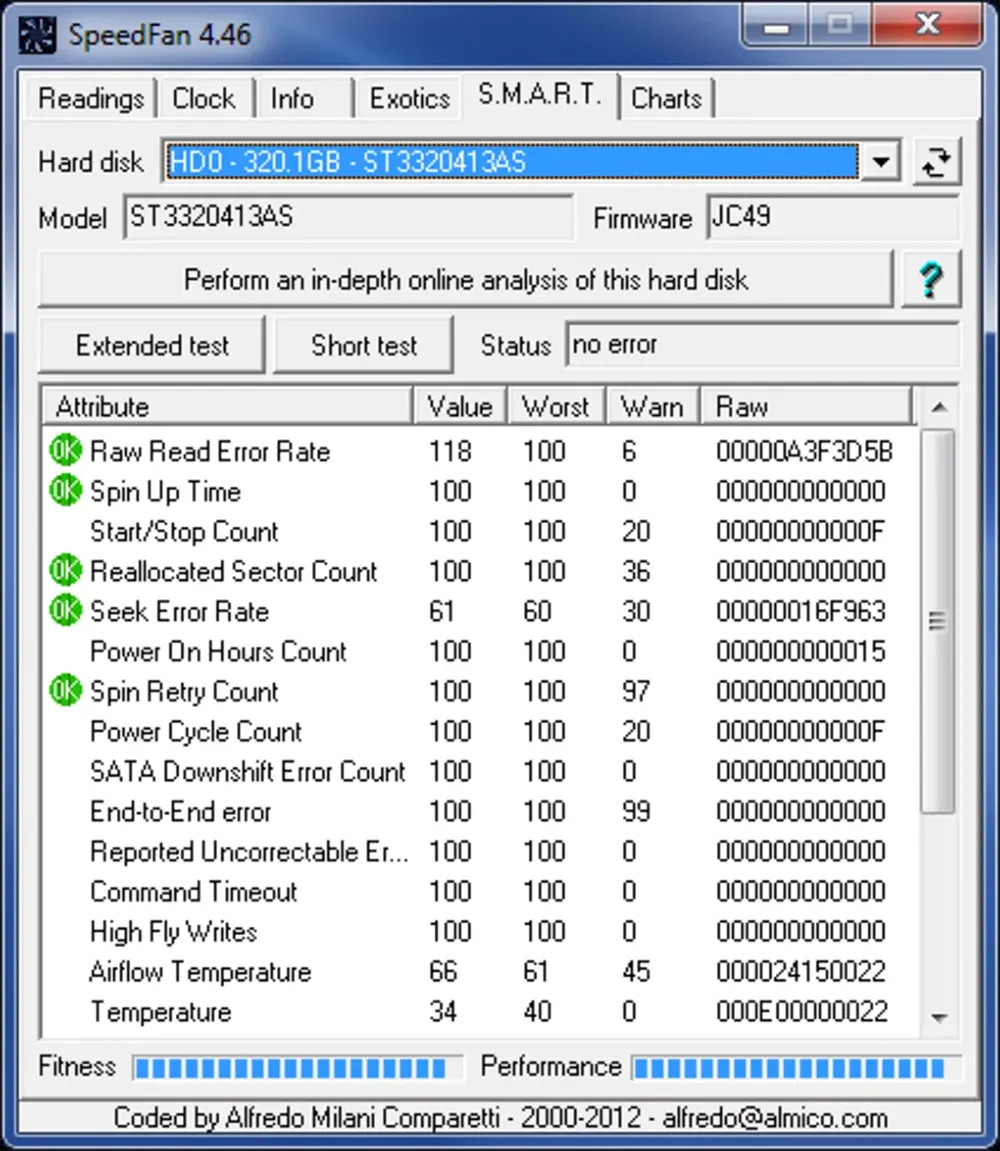Click the OK icon beside Reallocated Sector Count

pos(65,571)
